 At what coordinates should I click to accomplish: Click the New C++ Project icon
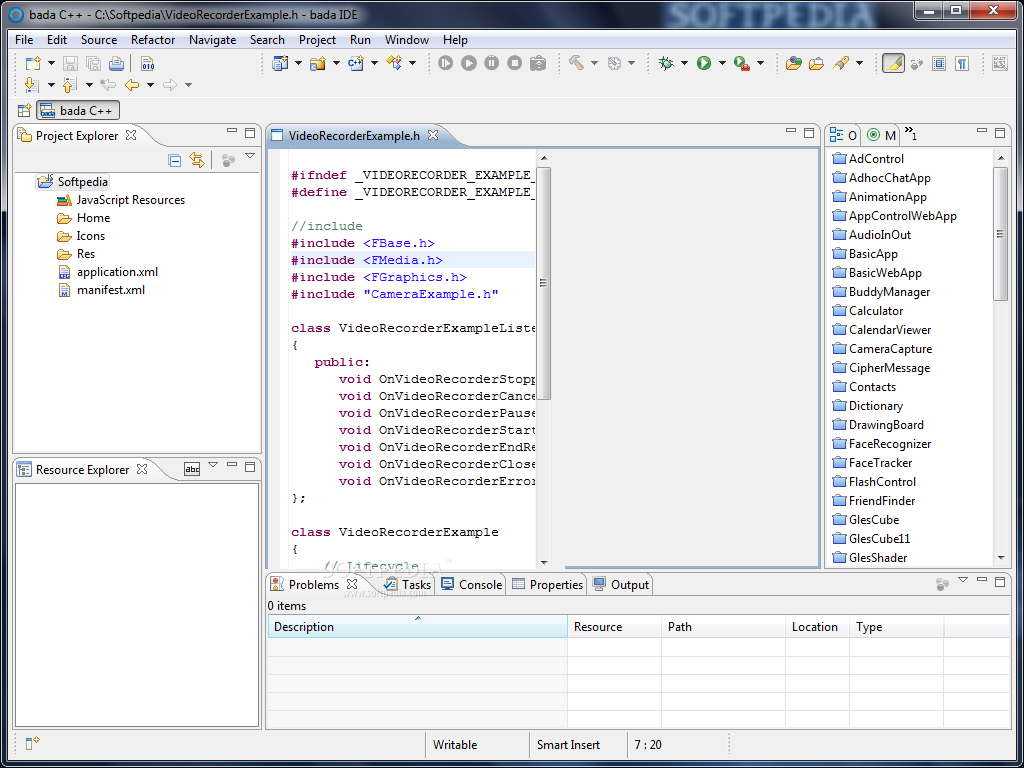coord(280,63)
